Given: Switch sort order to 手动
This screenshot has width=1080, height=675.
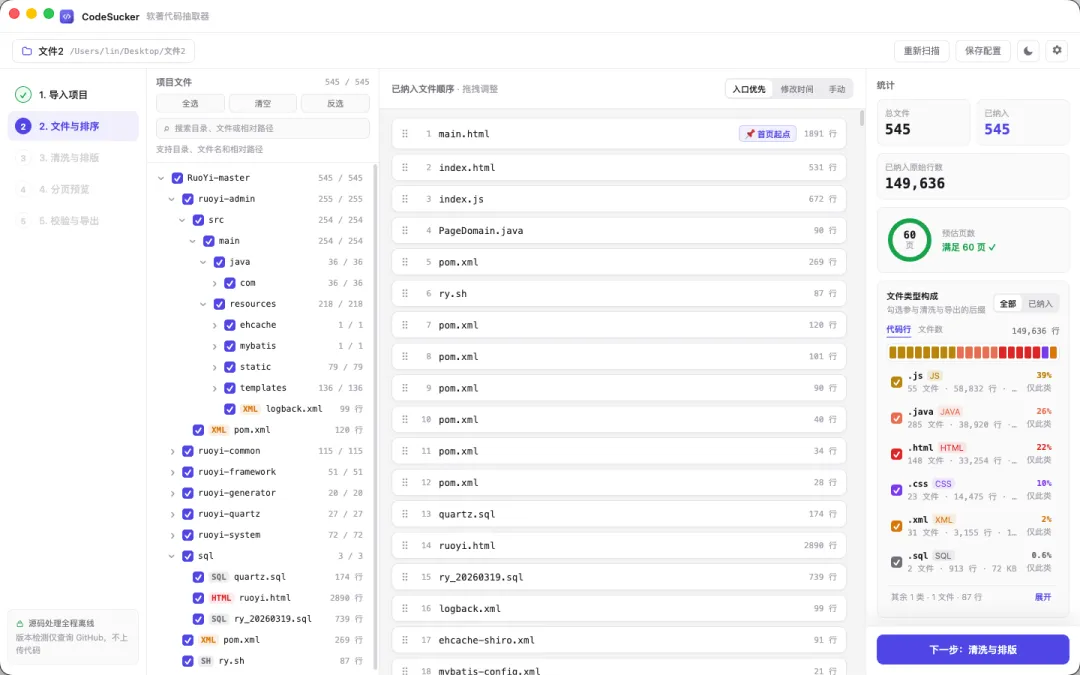Looking at the screenshot, I should [837, 89].
